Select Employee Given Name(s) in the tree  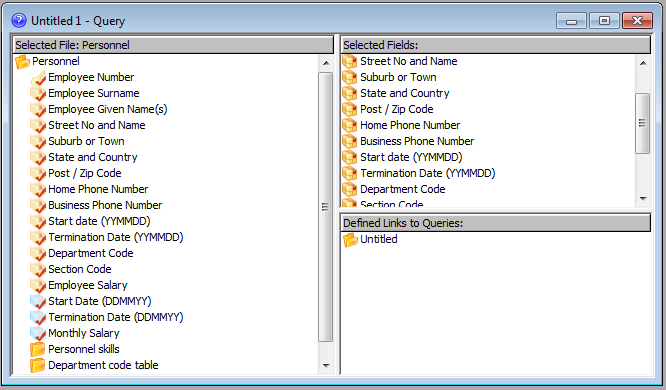click(107, 110)
